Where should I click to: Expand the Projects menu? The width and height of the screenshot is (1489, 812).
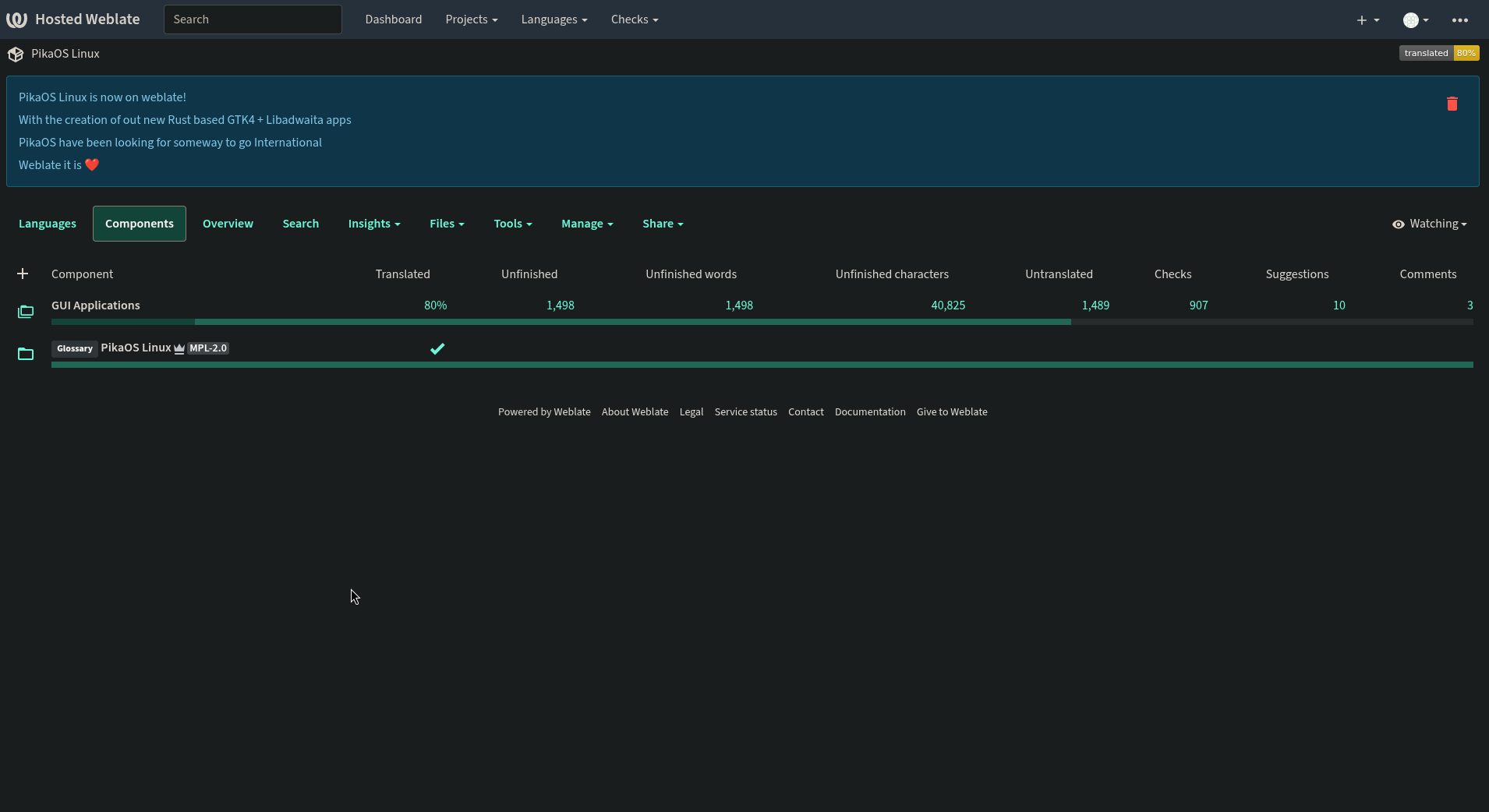tap(471, 19)
